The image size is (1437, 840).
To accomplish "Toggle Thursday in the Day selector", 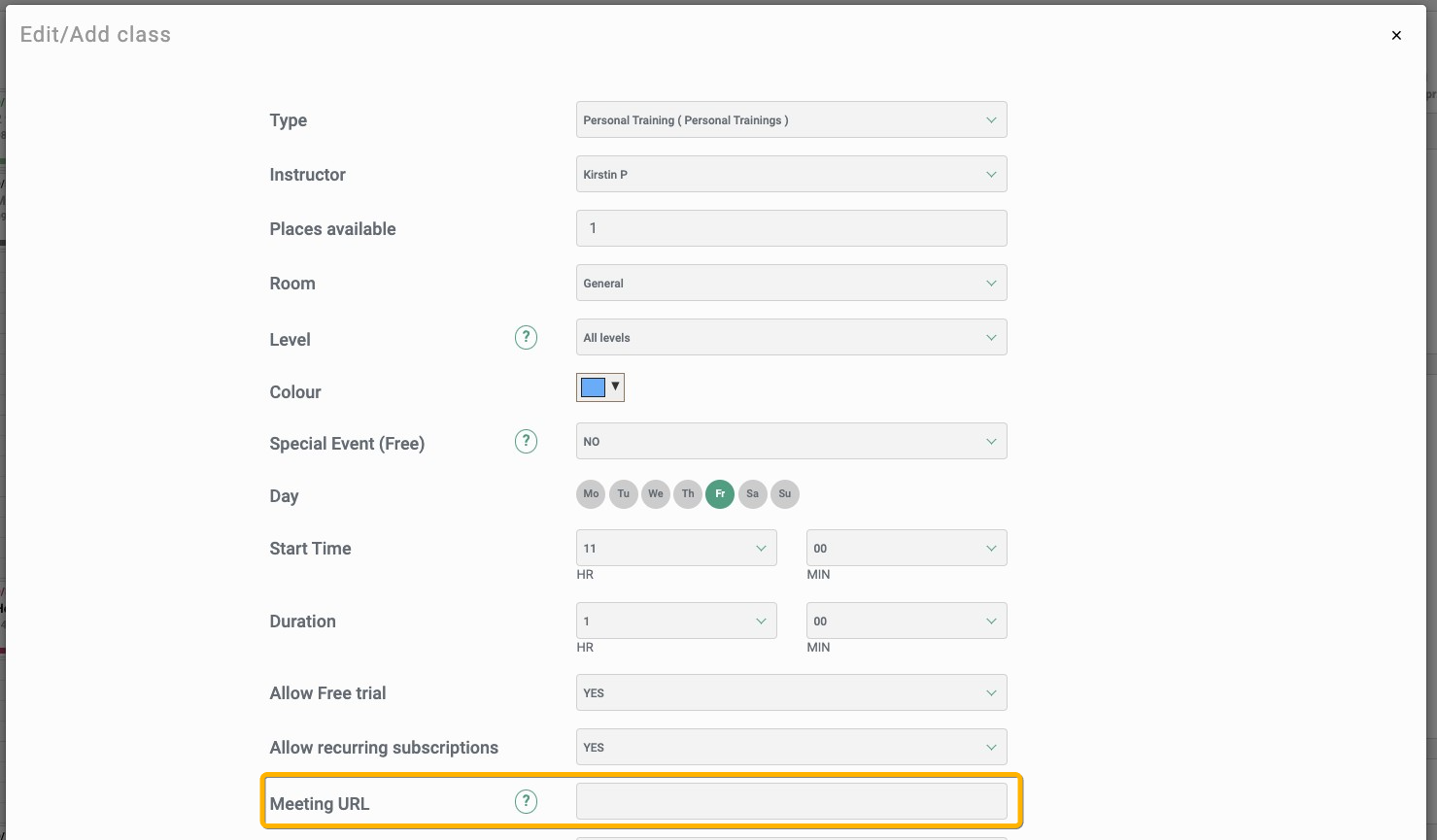I will tap(688, 494).
